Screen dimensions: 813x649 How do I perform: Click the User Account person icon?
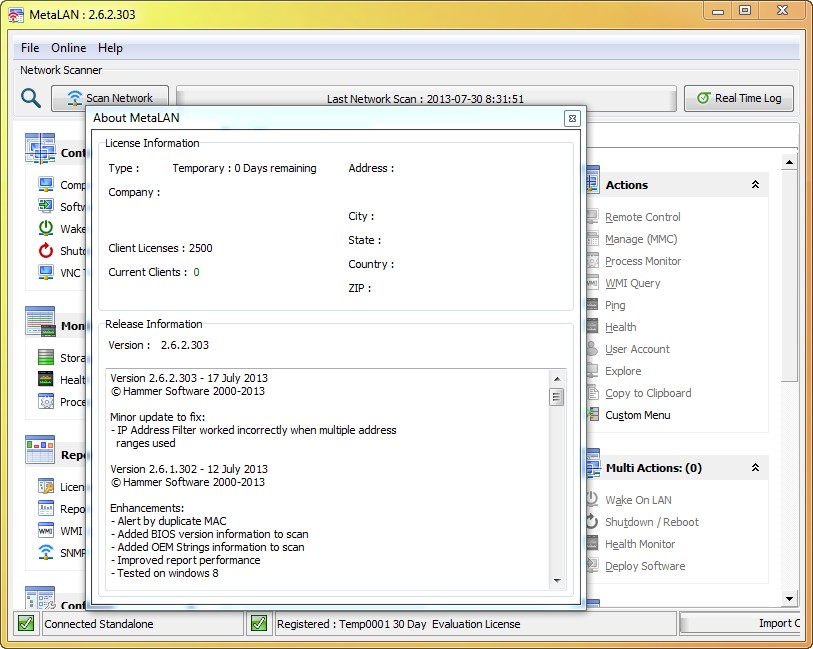pyautogui.click(x=592, y=348)
